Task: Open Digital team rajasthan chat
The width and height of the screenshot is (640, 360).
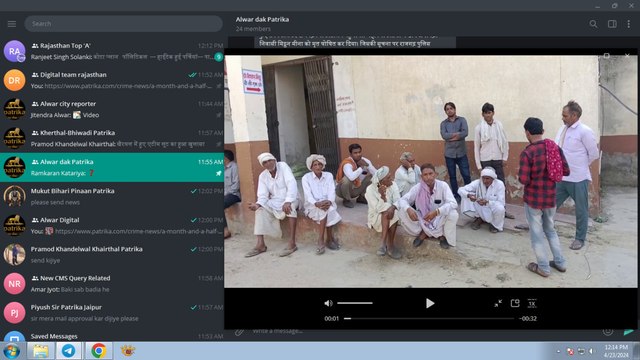Action: (112, 80)
